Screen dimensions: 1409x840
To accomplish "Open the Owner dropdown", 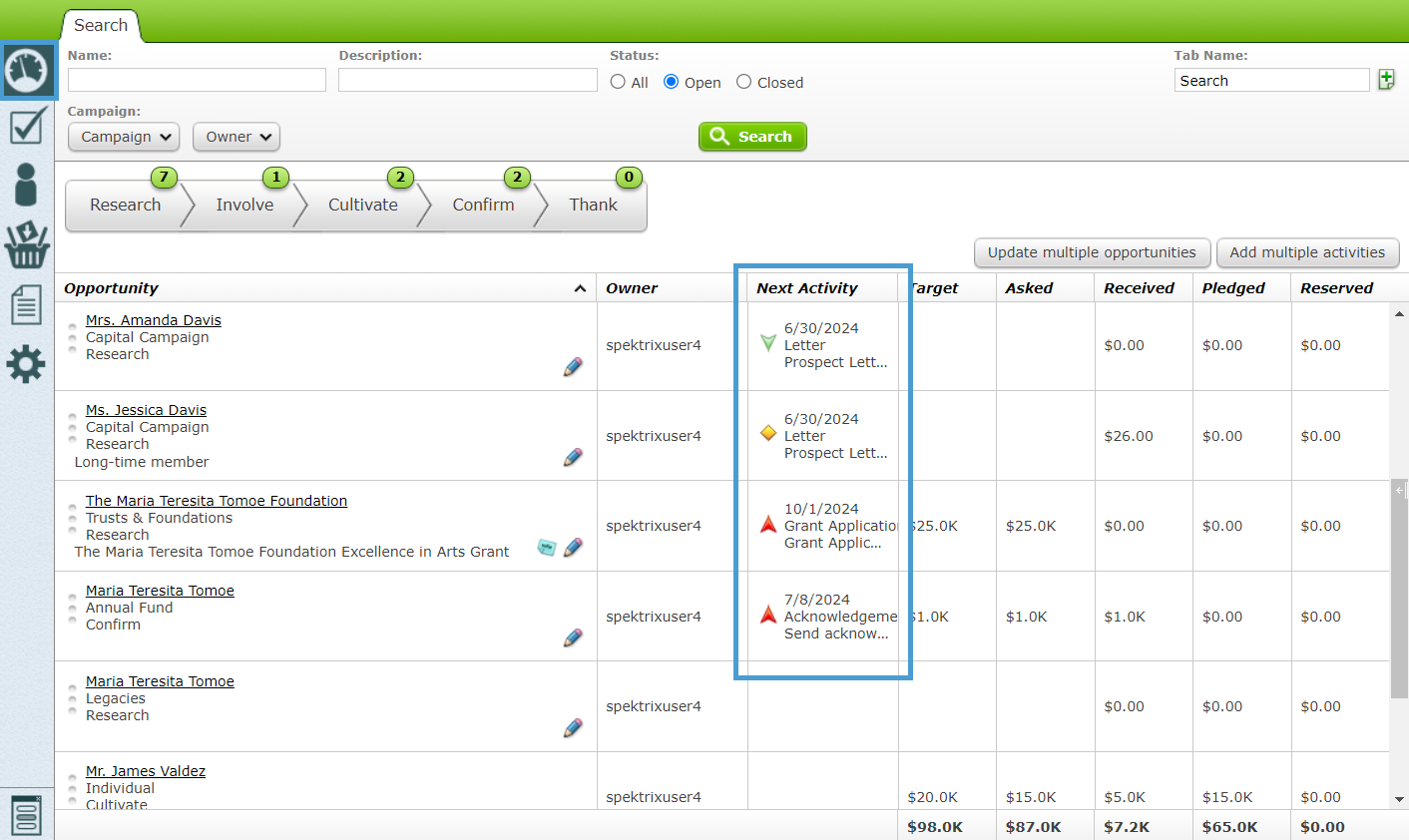I will click(x=236, y=137).
